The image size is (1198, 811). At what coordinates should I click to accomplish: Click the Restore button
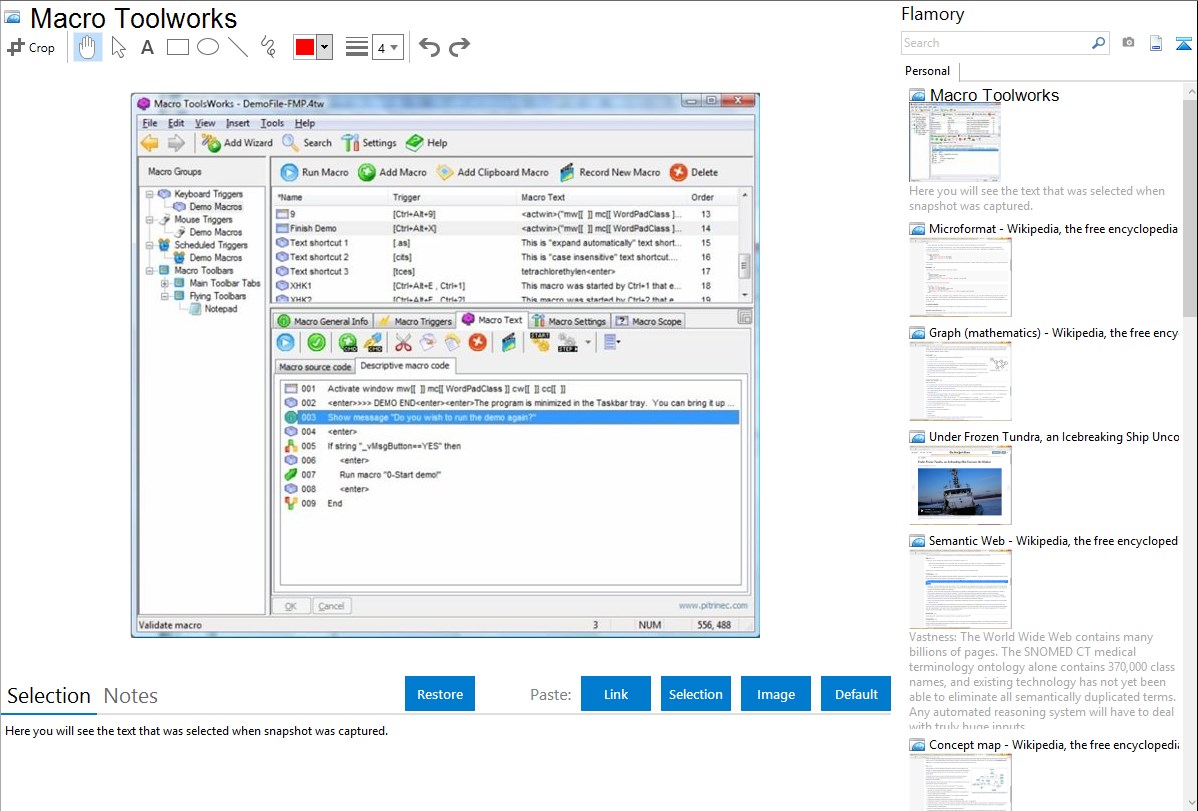[440, 694]
